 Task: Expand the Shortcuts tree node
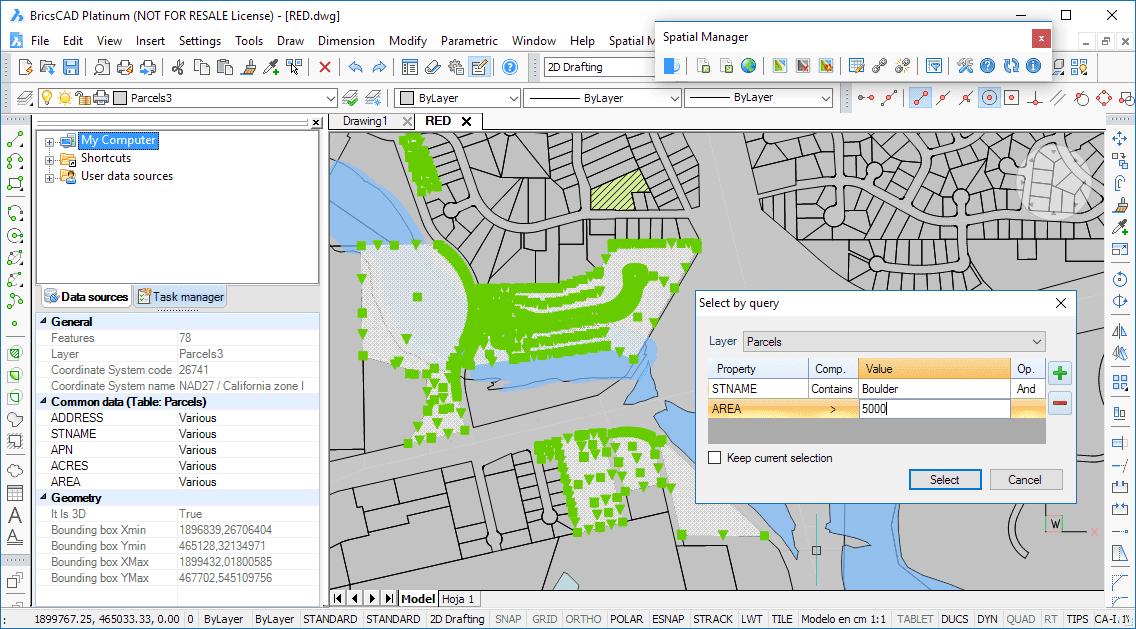(x=49, y=159)
